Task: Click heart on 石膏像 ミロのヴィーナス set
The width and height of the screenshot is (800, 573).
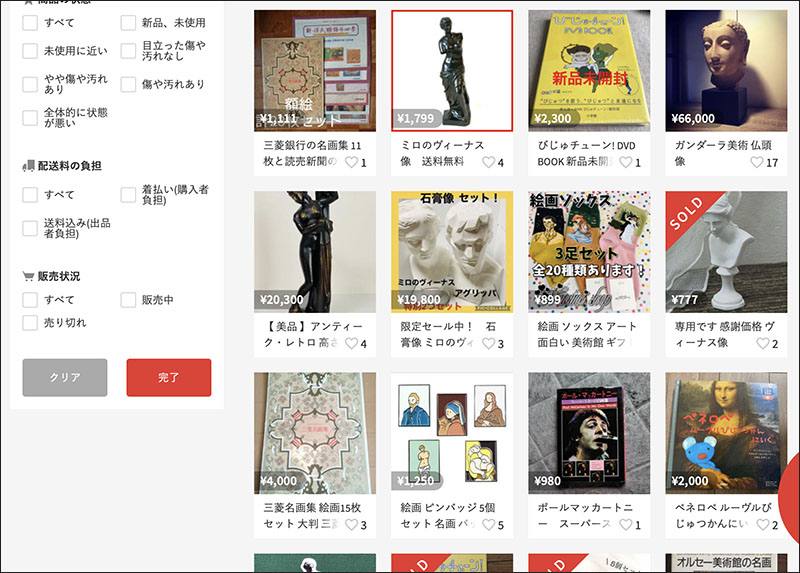Action: 488,343
